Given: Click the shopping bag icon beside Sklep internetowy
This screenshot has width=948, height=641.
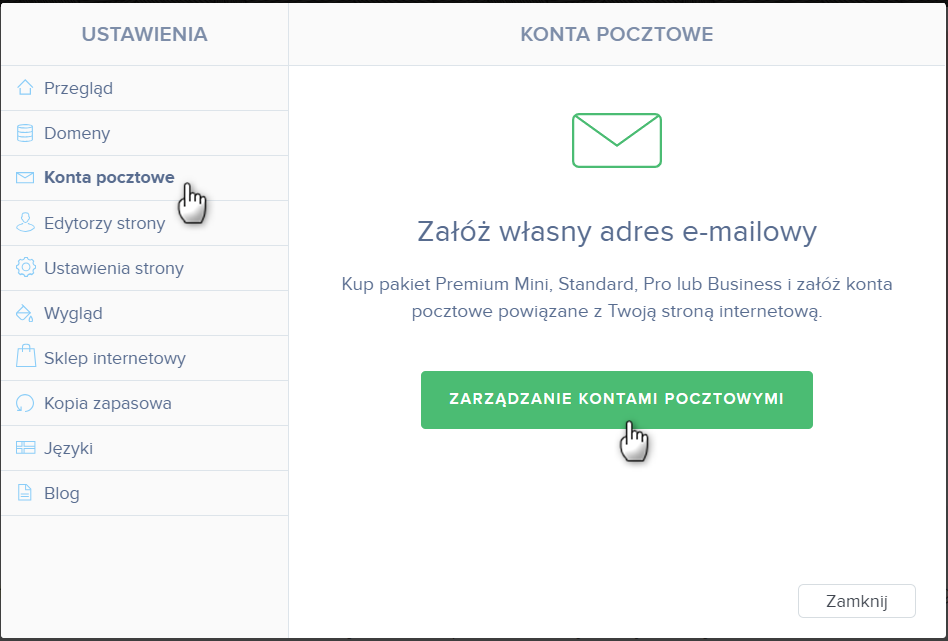Looking at the screenshot, I should point(25,357).
